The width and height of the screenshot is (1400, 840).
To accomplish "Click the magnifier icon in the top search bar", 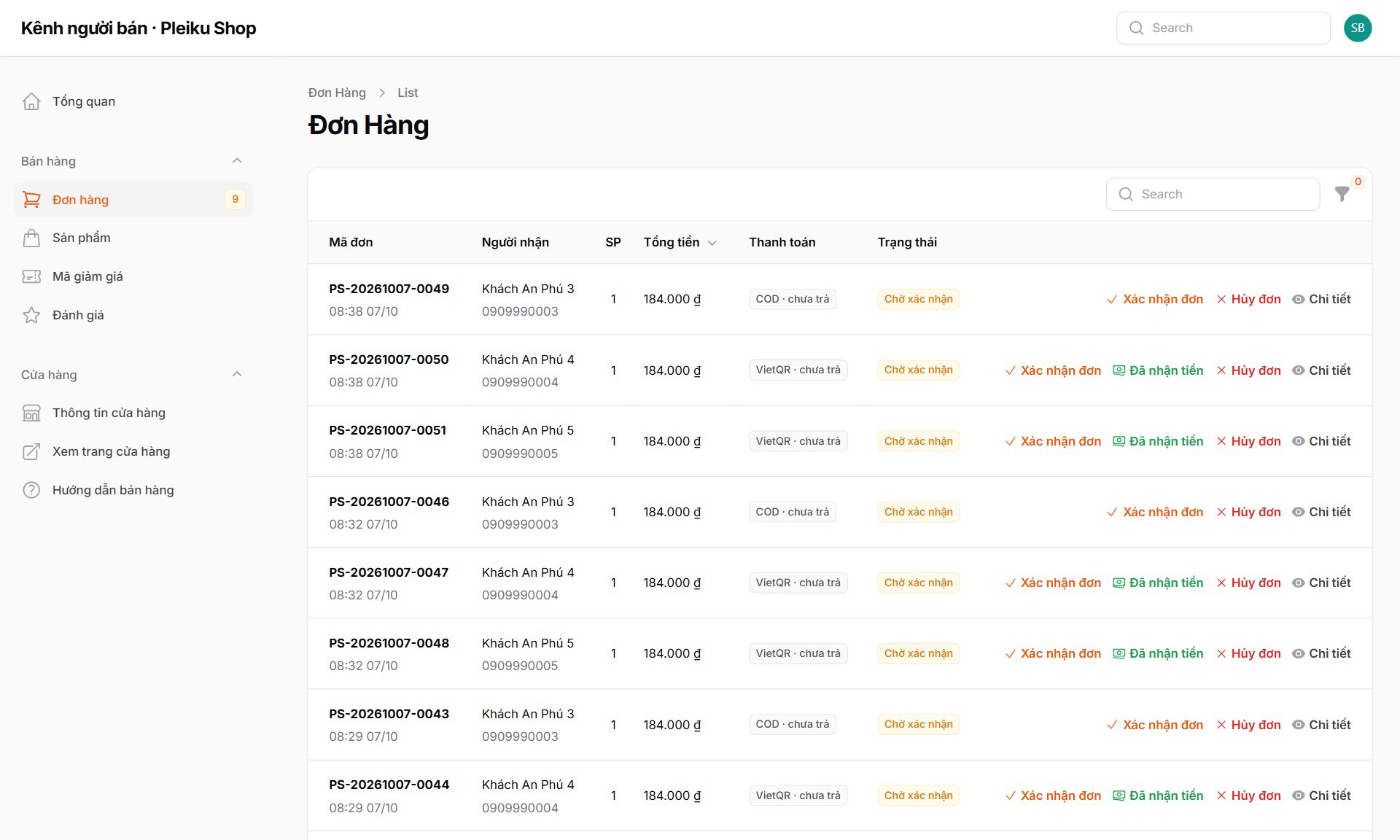I will 1136,28.
